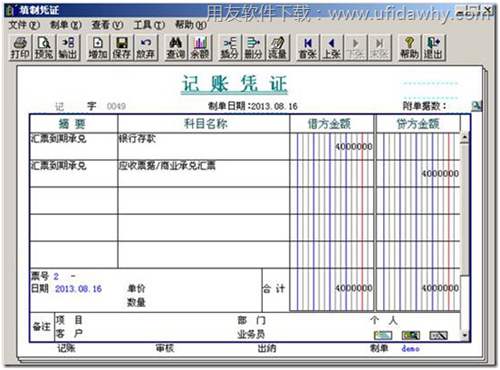
Task: Click grey slashed icon in 备注 row
Action: tap(438, 335)
